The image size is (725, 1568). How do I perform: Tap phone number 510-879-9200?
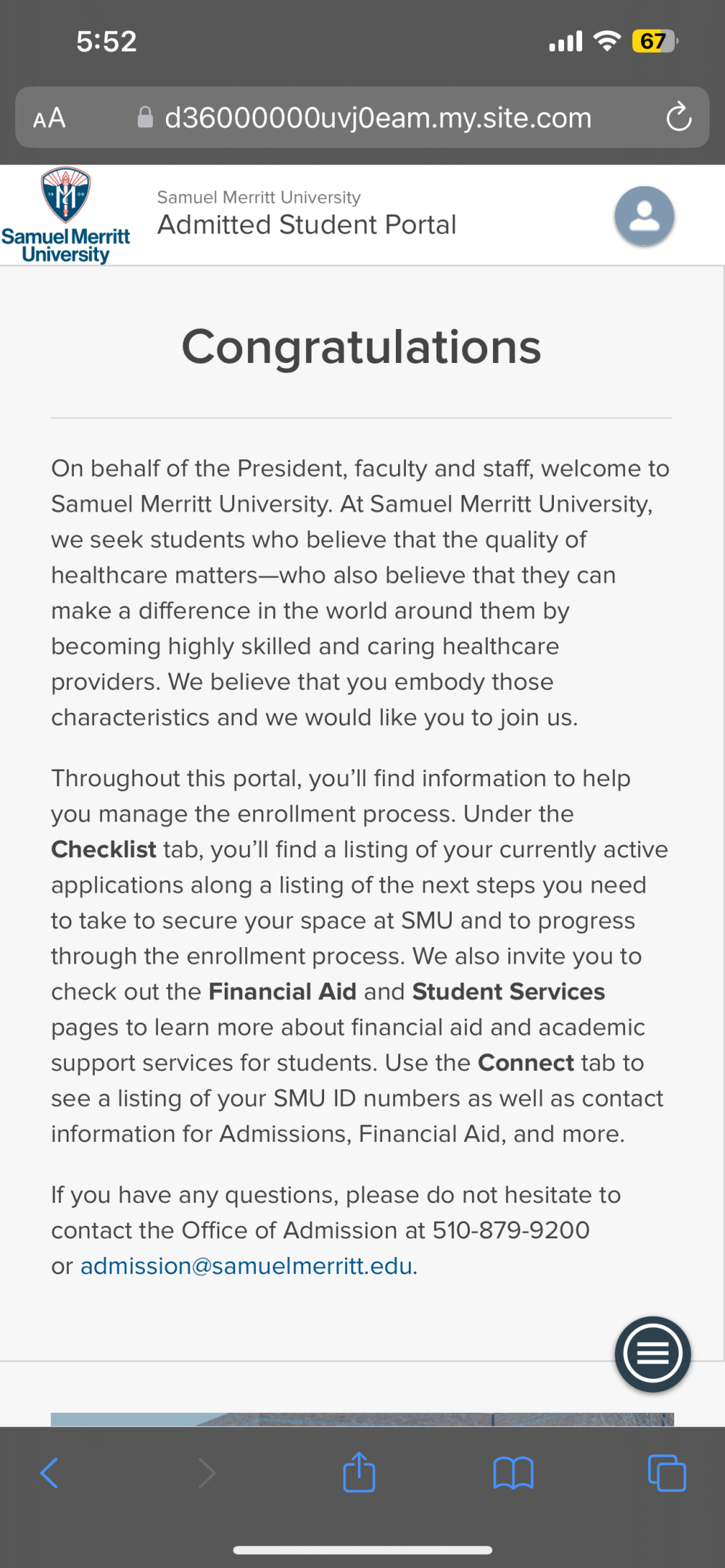(511, 1230)
